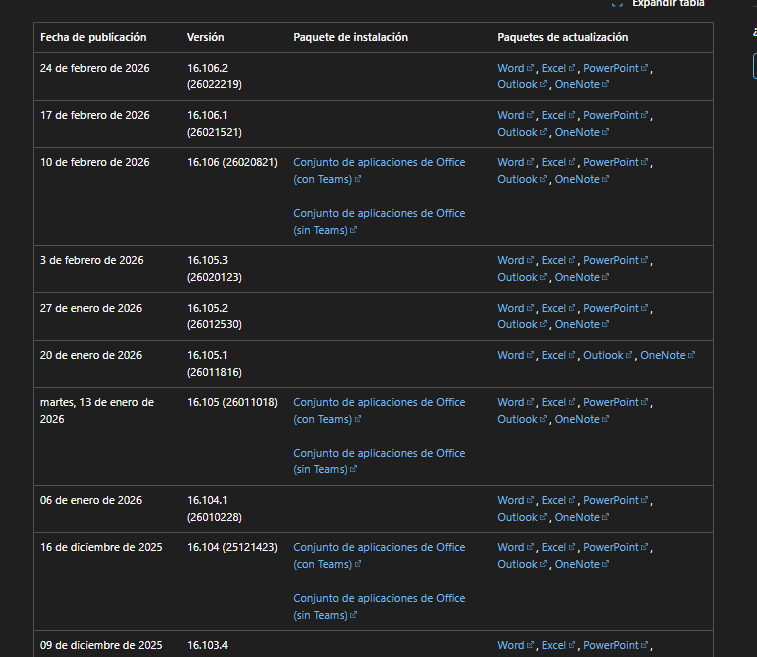Open PowerPoint update for 16.105.3 row
This screenshot has height=657, width=757.
click(616, 260)
